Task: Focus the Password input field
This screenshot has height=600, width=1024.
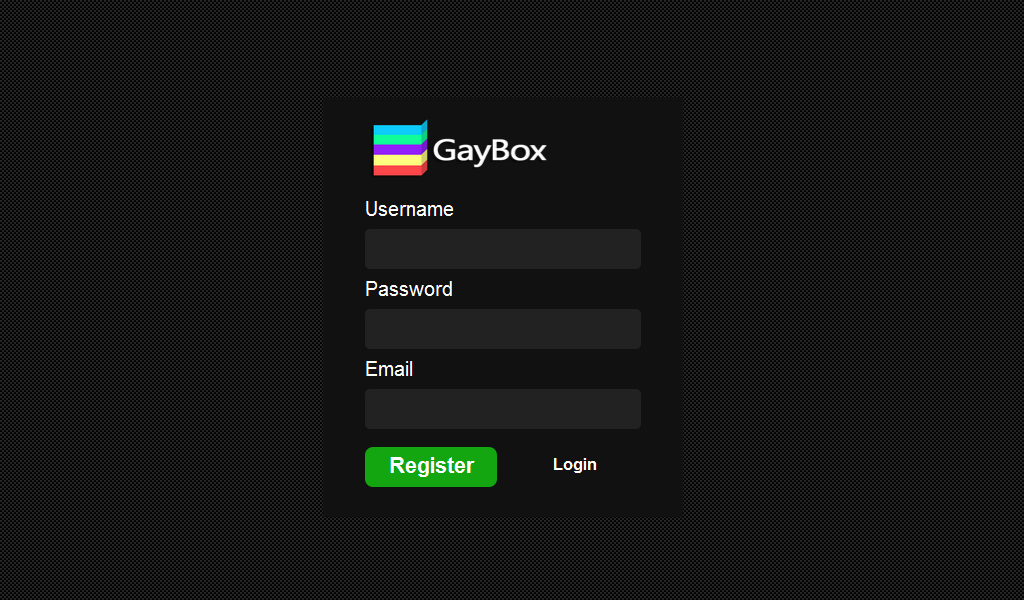Action: click(503, 329)
